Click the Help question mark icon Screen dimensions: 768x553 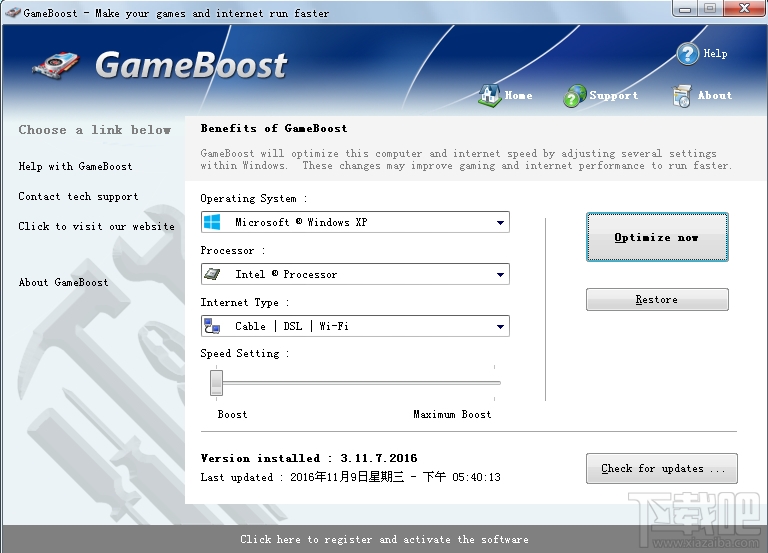[688, 54]
